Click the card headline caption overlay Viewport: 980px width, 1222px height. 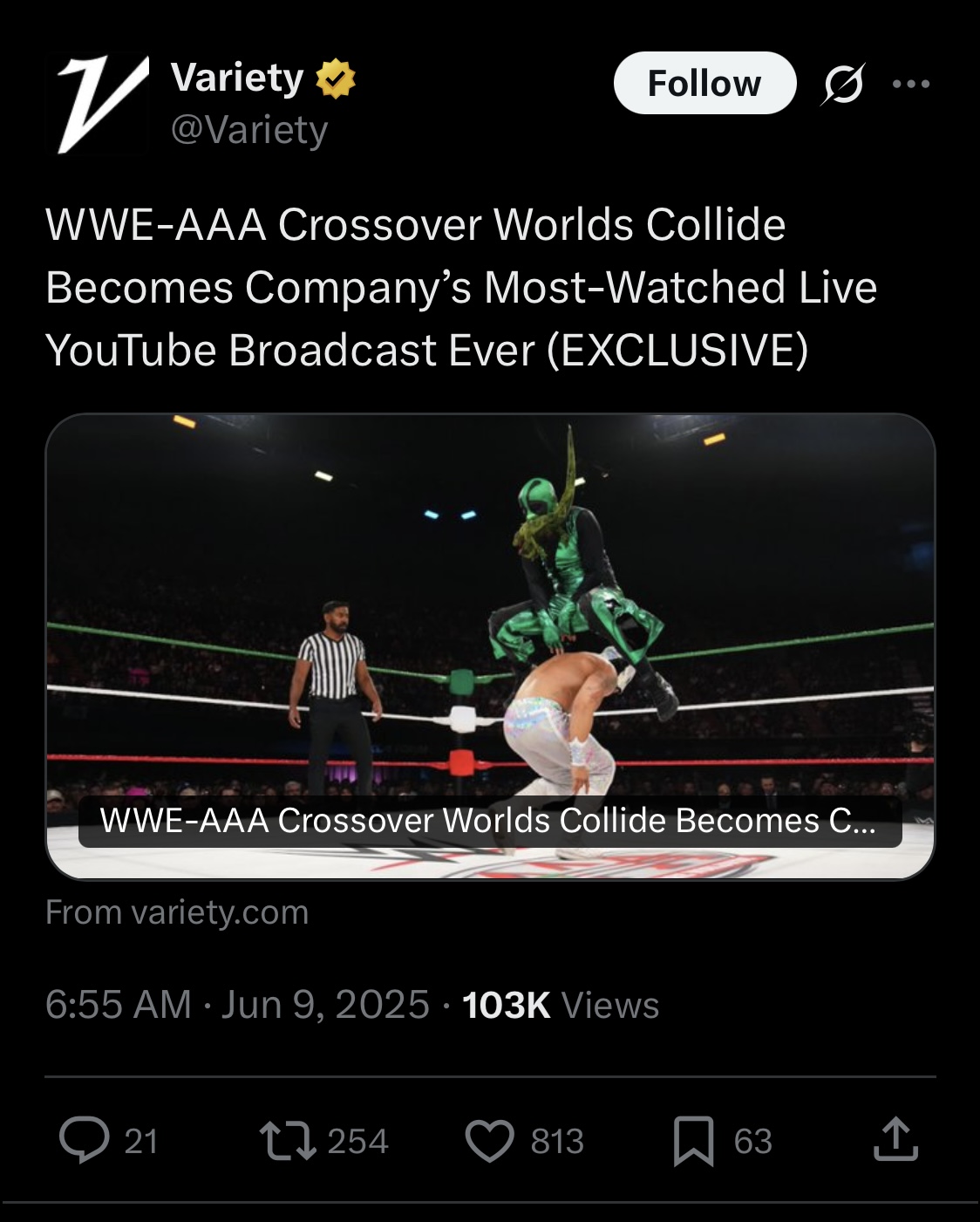[x=490, y=821]
